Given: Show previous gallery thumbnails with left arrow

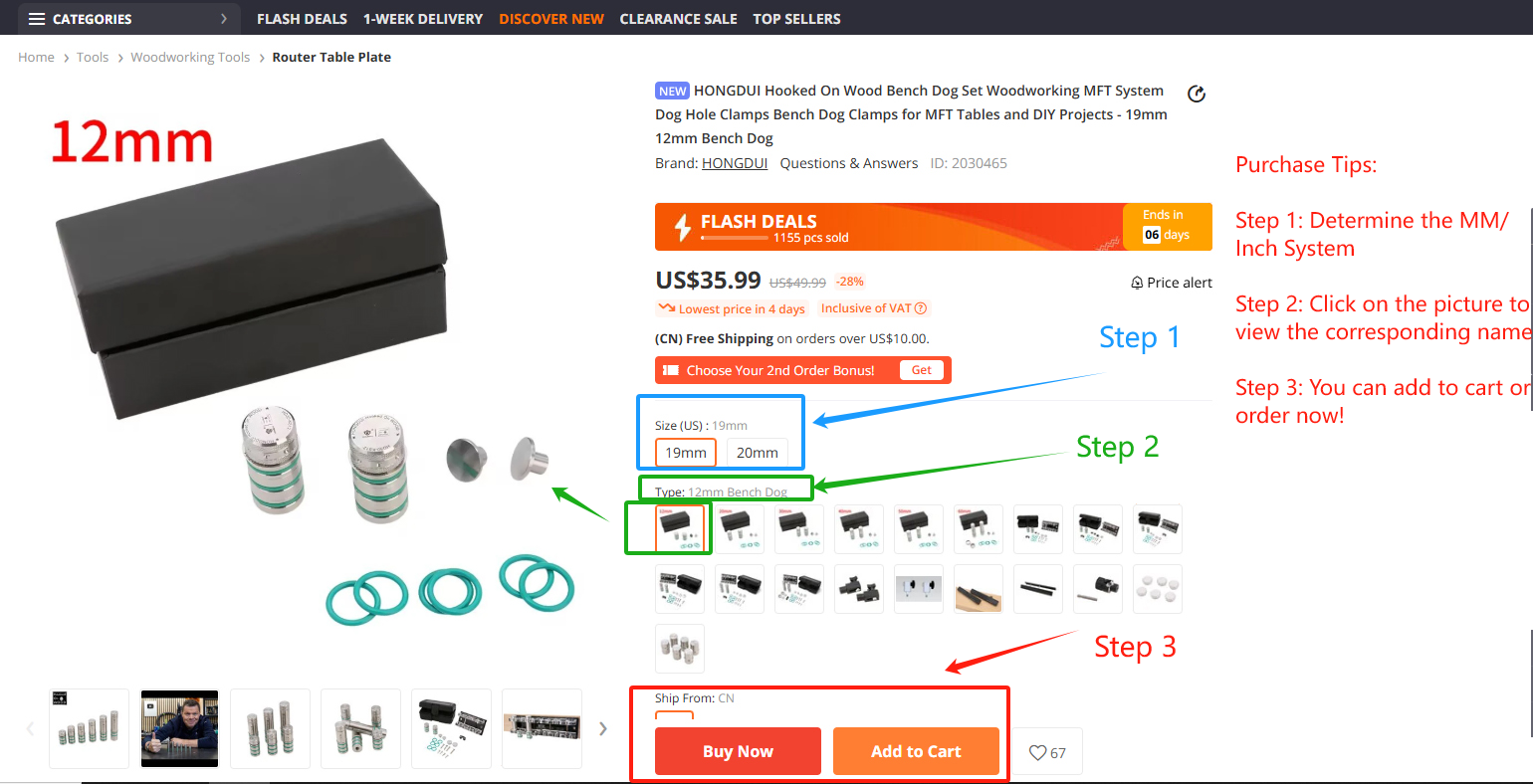Looking at the screenshot, I should click(30, 728).
